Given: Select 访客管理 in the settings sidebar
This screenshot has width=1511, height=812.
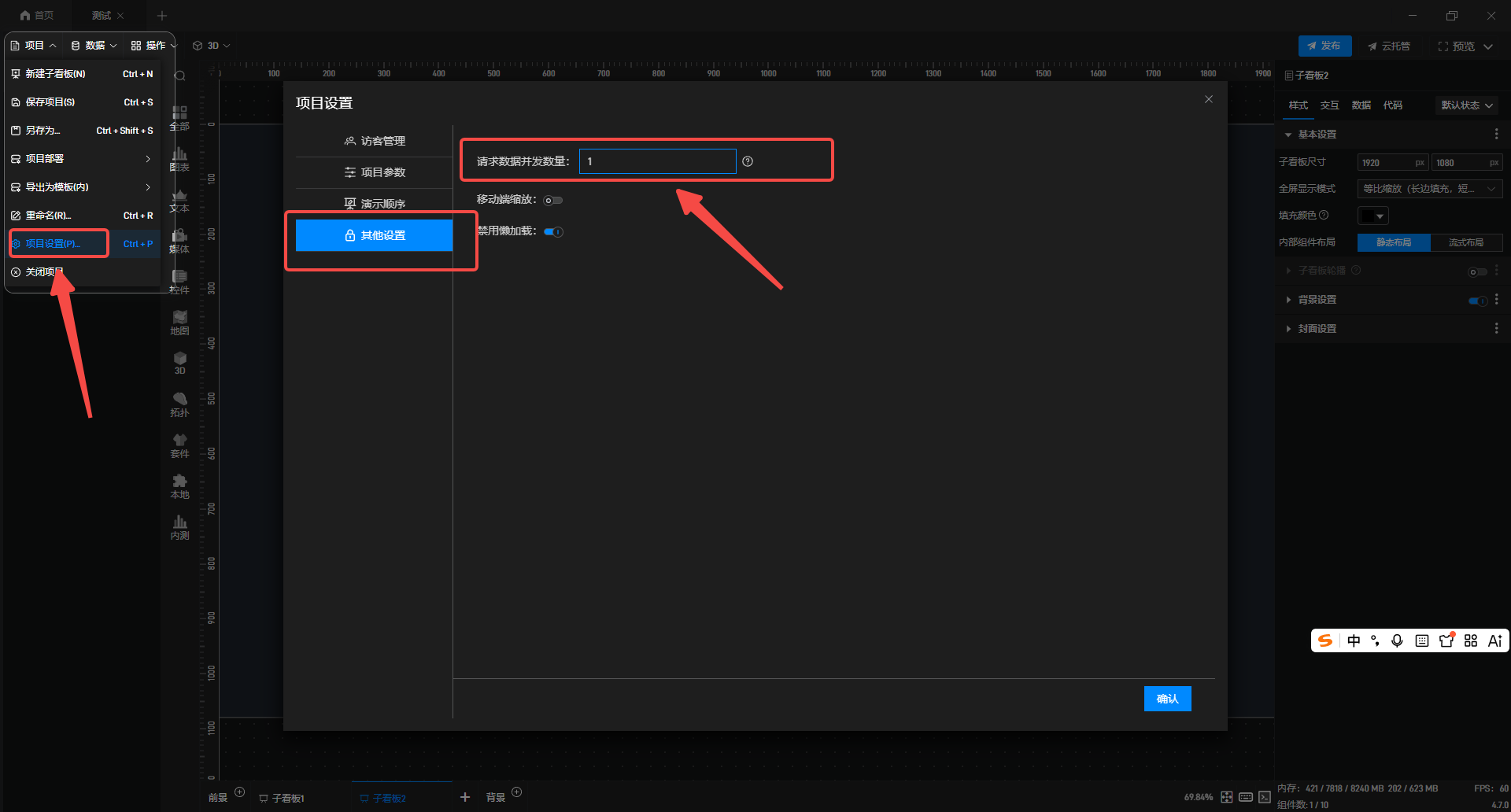Looking at the screenshot, I should [375, 141].
